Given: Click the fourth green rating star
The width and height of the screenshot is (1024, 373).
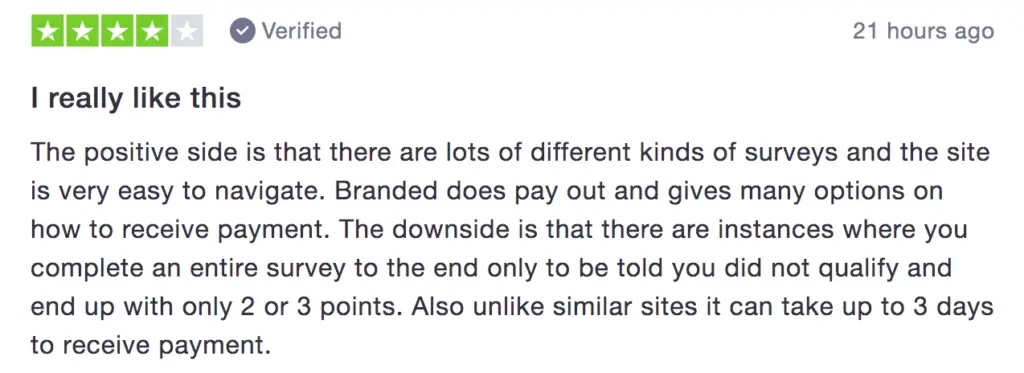Looking at the screenshot, I should 152,31.
